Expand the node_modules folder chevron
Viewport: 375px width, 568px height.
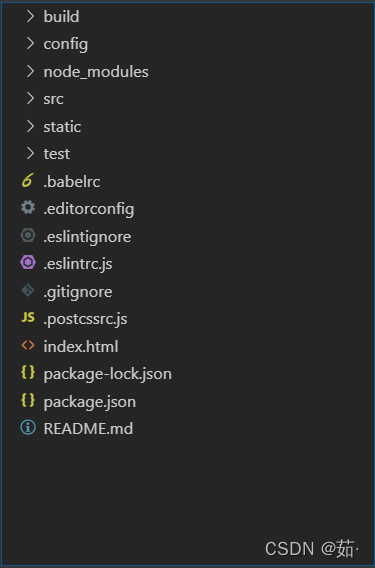point(30,71)
